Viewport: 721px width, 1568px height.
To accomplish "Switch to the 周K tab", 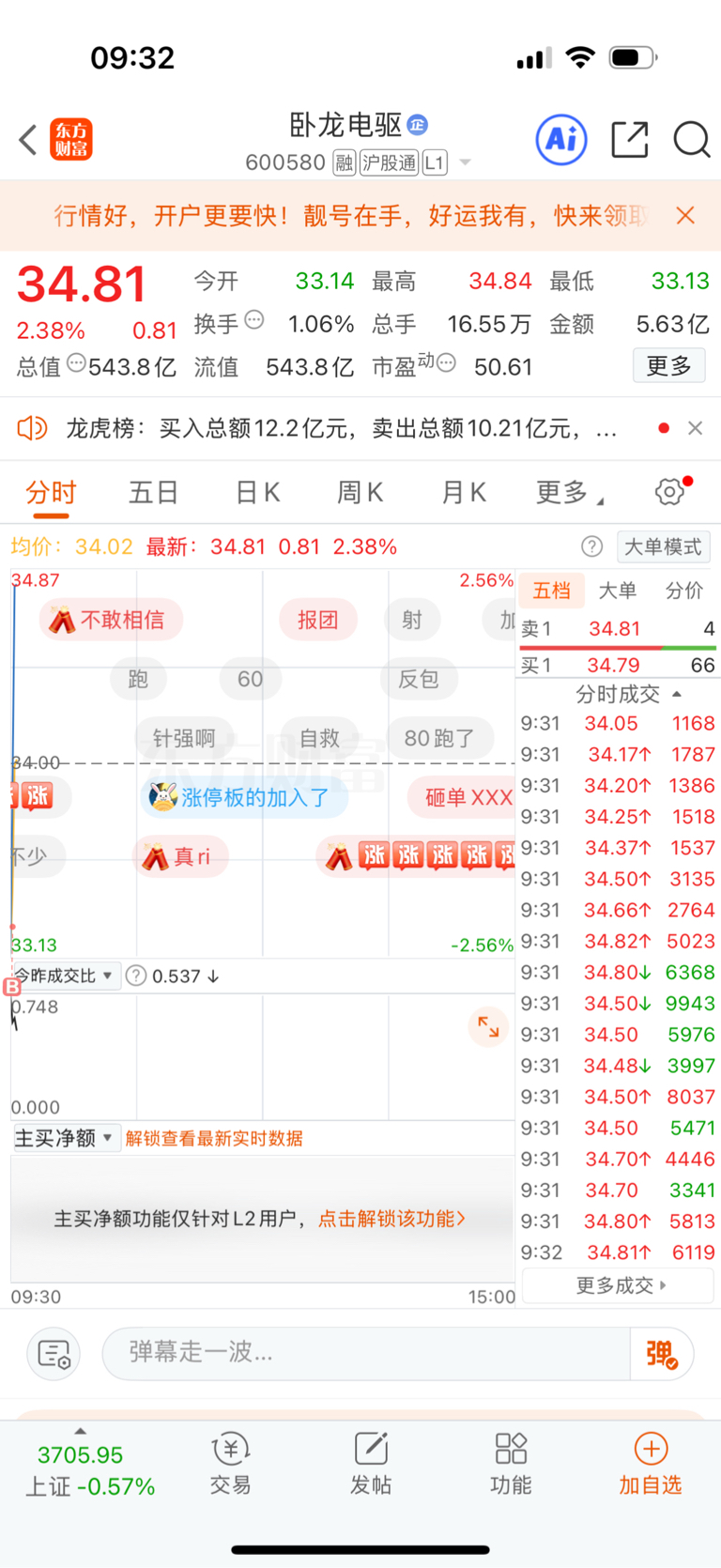I will pyautogui.click(x=360, y=492).
